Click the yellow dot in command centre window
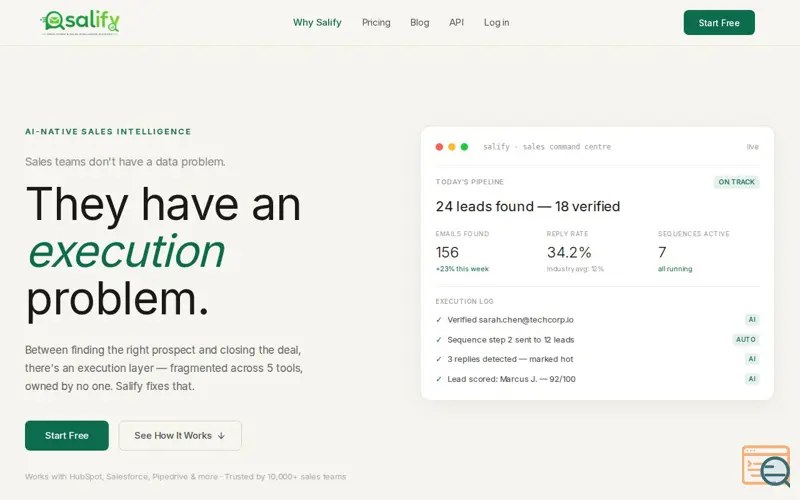This screenshot has width=800, height=500. click(x=452, y=147)
